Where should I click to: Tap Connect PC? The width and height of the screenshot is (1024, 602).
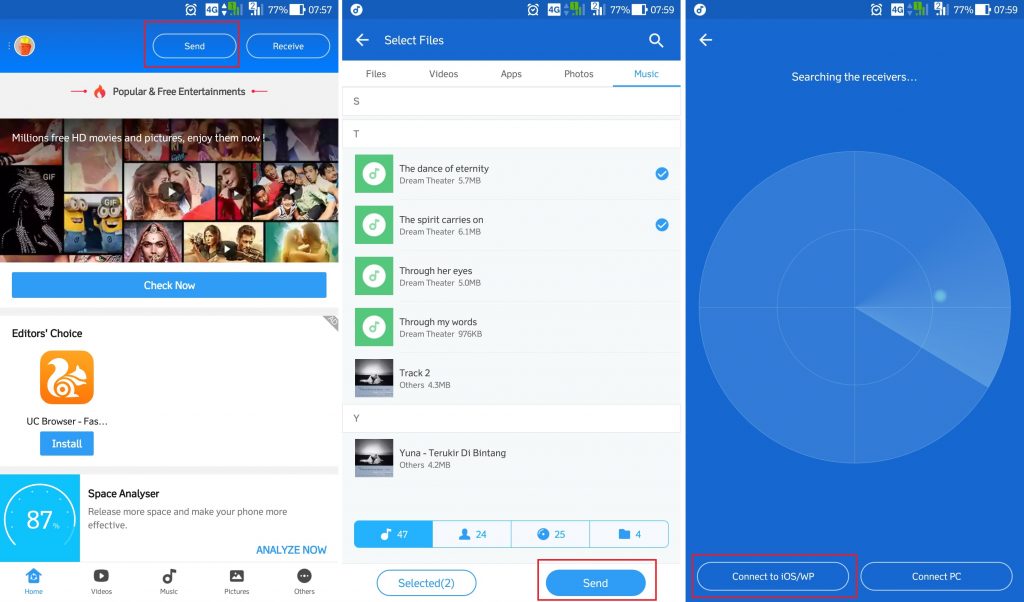point(936,577)
